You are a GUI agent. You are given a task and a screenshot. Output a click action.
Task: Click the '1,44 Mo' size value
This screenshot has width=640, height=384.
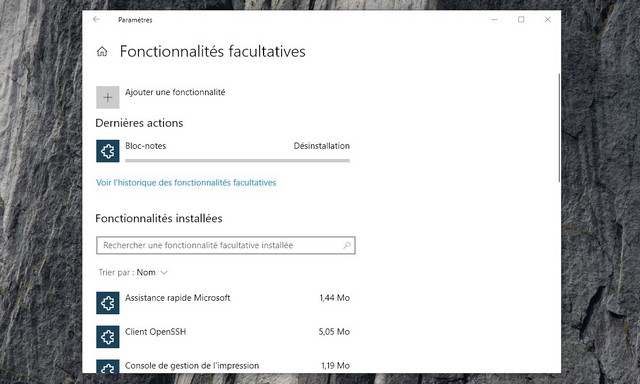pyautogui.click(x=335, y=298)
